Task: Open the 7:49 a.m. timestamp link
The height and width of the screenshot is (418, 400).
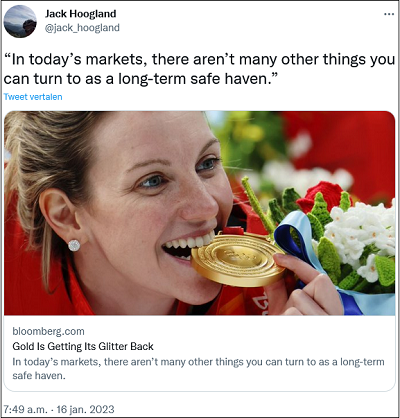Action: click(25, 409)
